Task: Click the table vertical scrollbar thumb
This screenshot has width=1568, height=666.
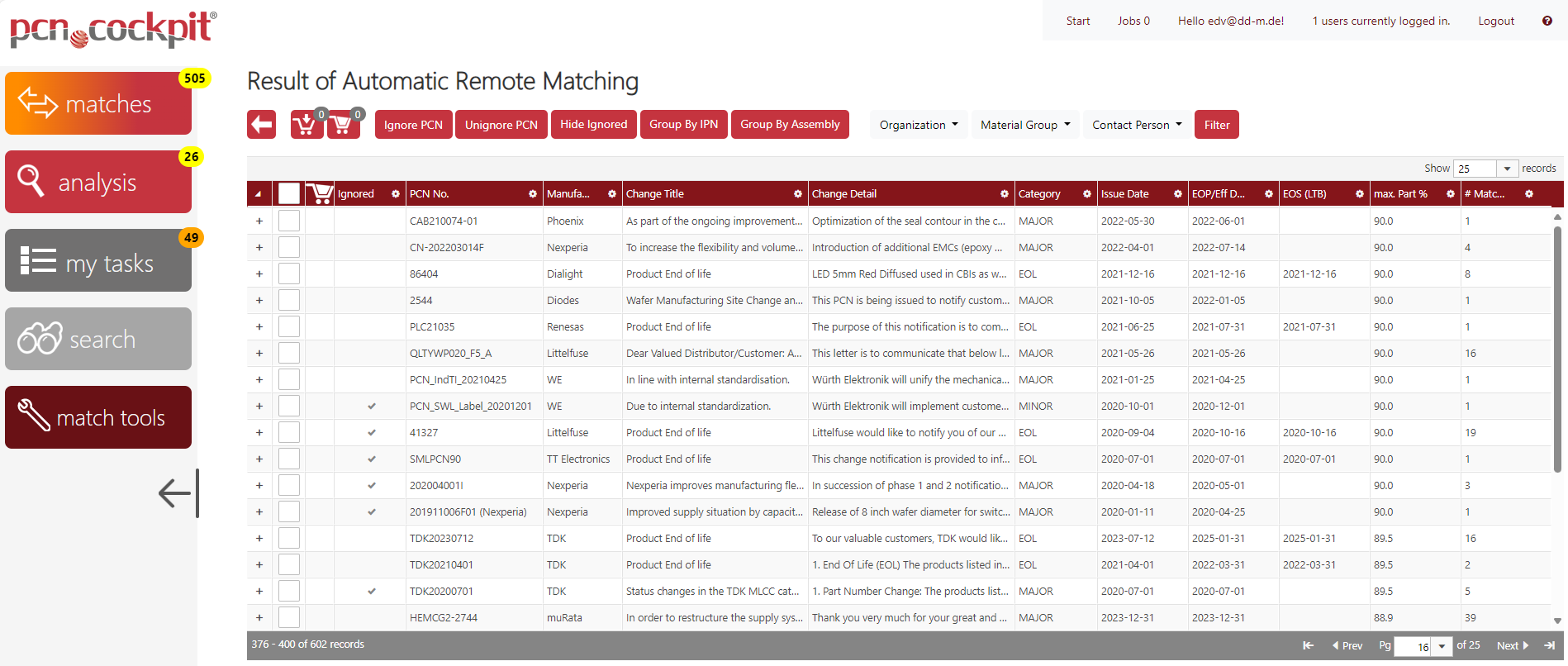Action: pos(1557,349)
